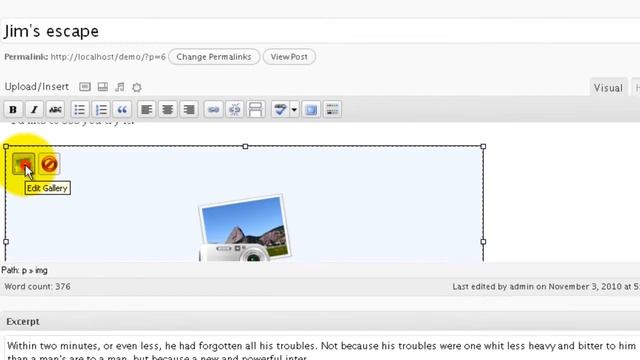The height and width of the screenshot is (360, 640).
Task: Show the kitchen sink toolbar row
Action: (332, 109)
